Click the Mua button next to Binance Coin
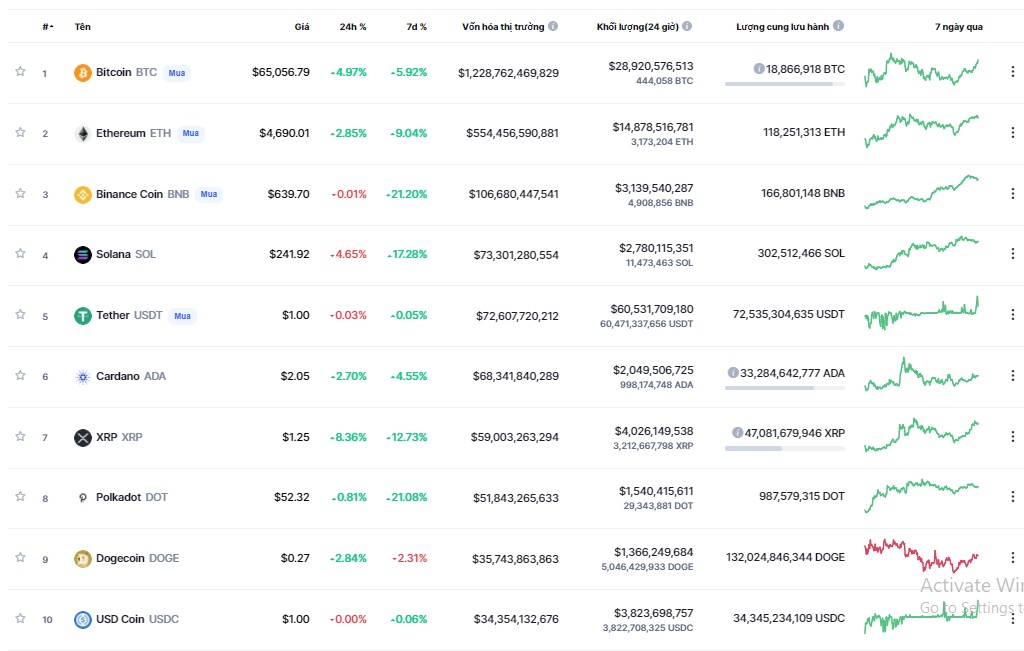The image size is (1024, 651). 209,194
